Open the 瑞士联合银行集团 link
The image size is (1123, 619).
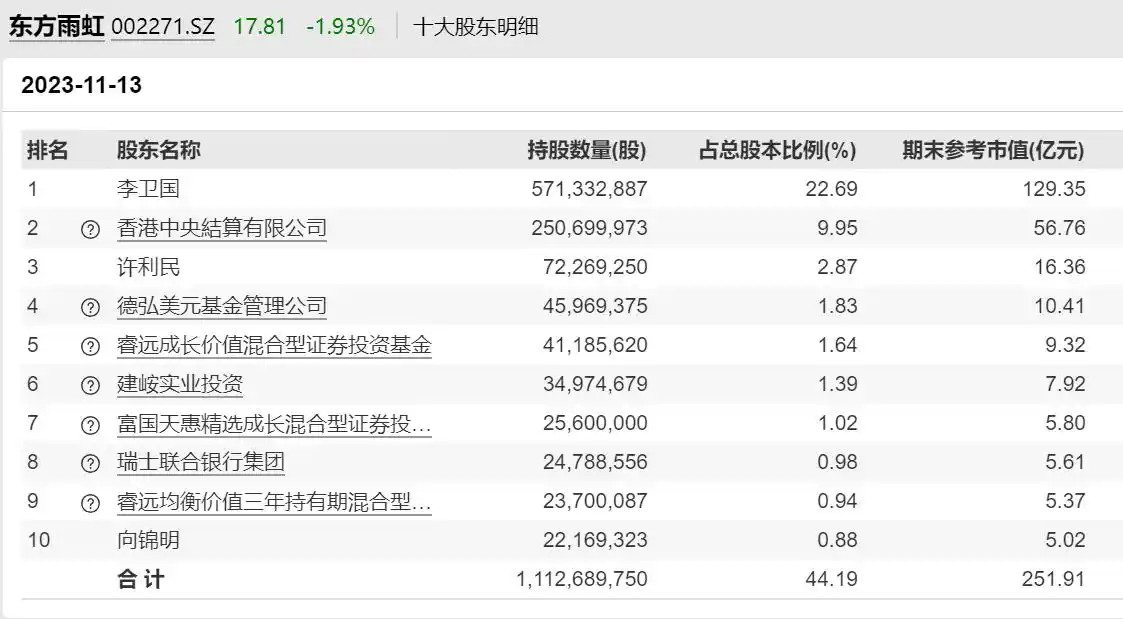(200, 462)
